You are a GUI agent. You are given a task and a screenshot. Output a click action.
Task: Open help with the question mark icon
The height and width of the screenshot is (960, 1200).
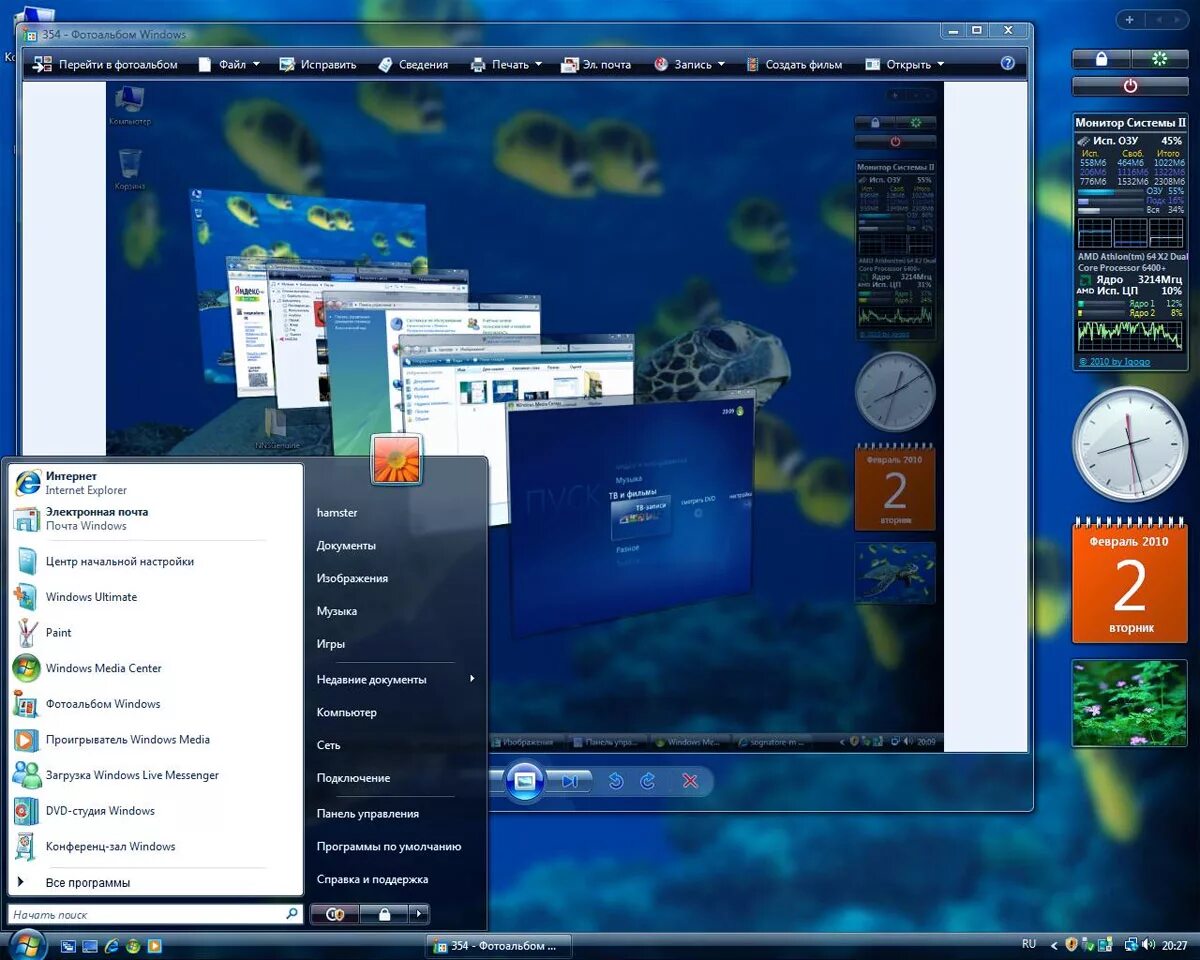(x=1006, y=62)
